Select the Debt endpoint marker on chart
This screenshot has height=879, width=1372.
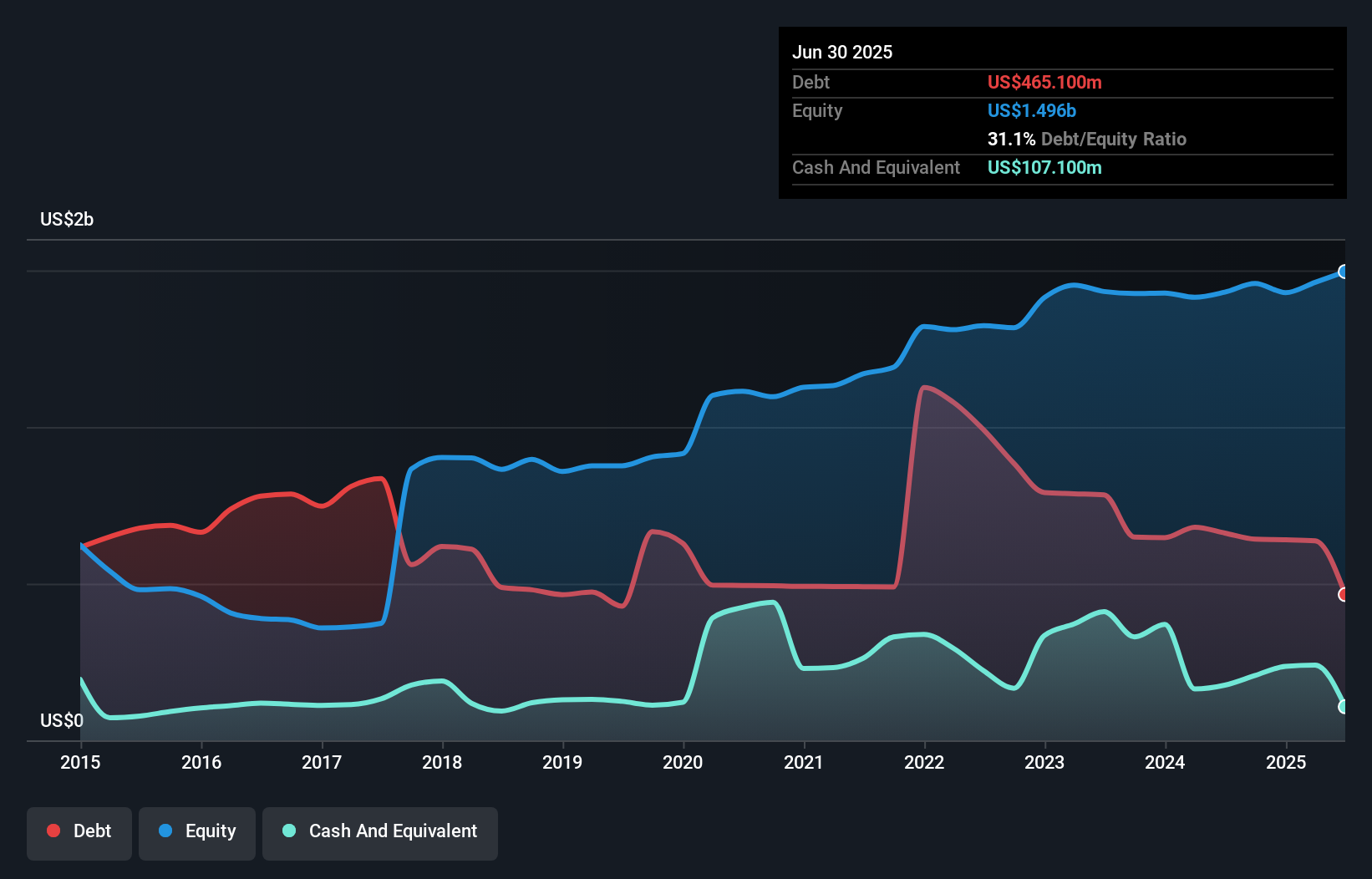point(1344,595)
